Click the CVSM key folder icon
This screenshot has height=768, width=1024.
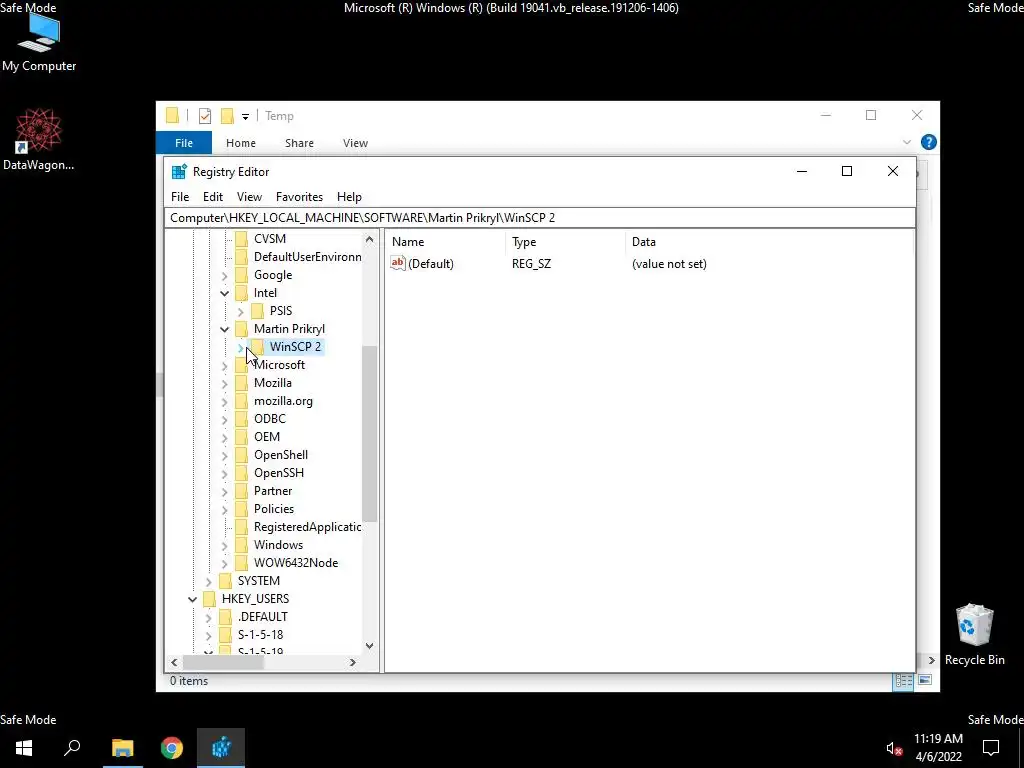(242, 238)
